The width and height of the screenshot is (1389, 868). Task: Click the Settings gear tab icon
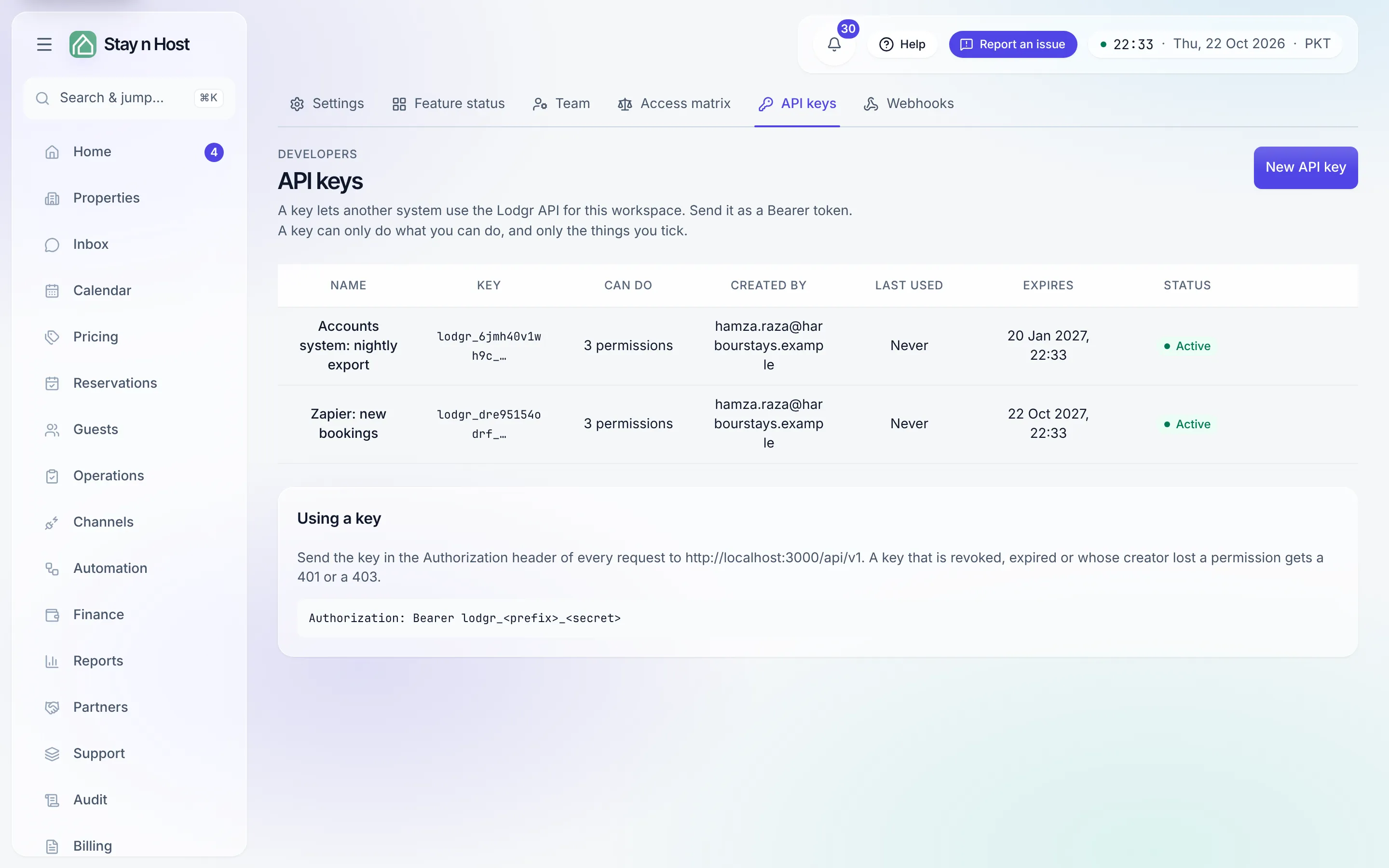[297, 104]
